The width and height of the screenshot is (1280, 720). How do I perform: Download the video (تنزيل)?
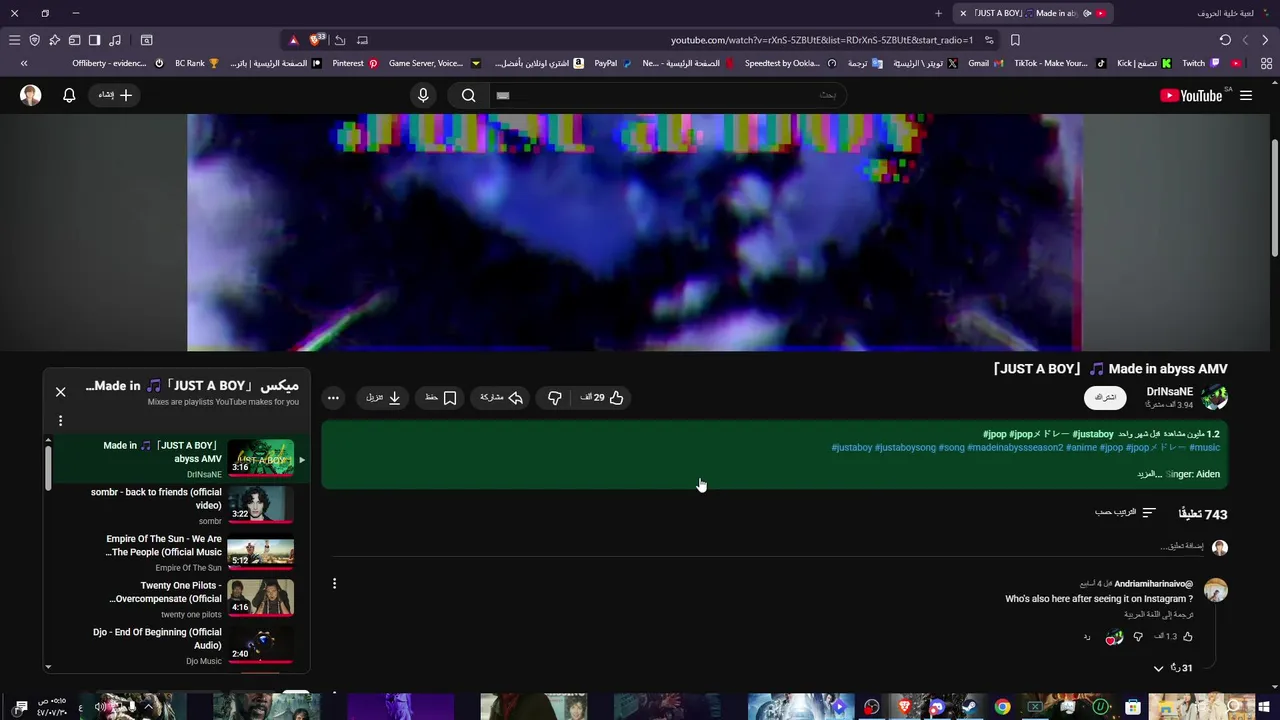(x=384, y=398)
